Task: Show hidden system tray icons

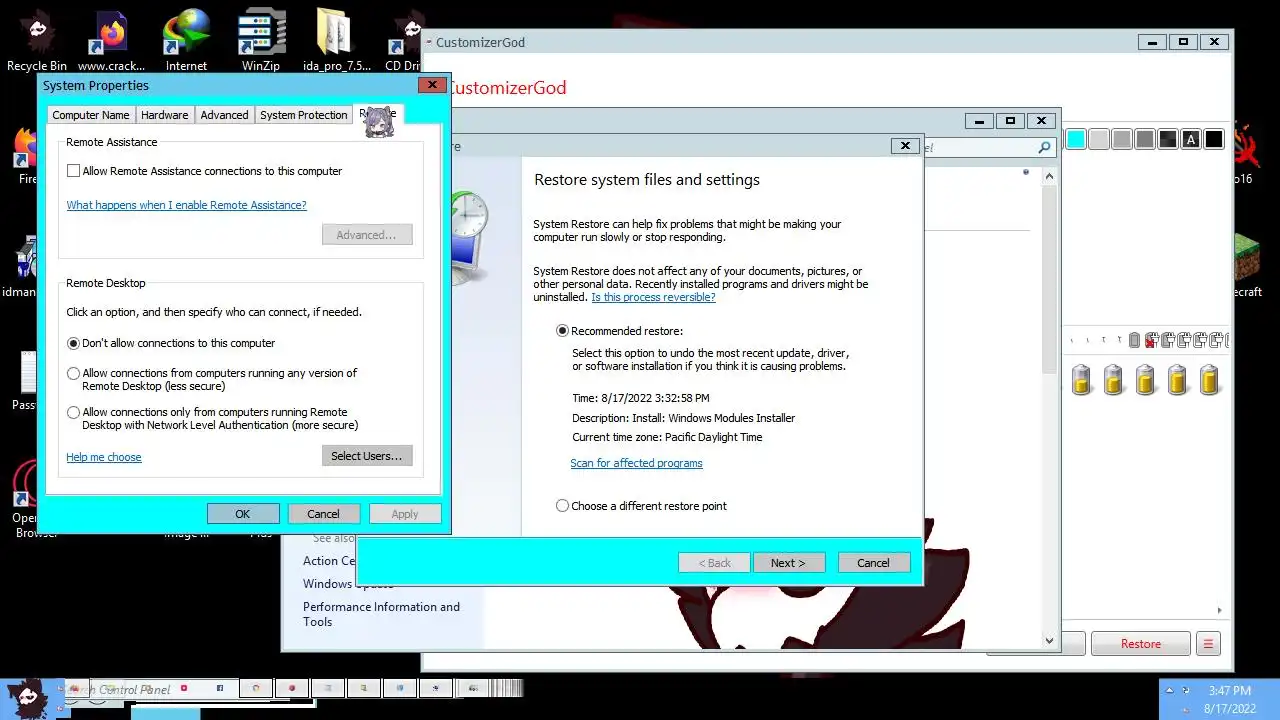Action: click(x=1170, y=690)
